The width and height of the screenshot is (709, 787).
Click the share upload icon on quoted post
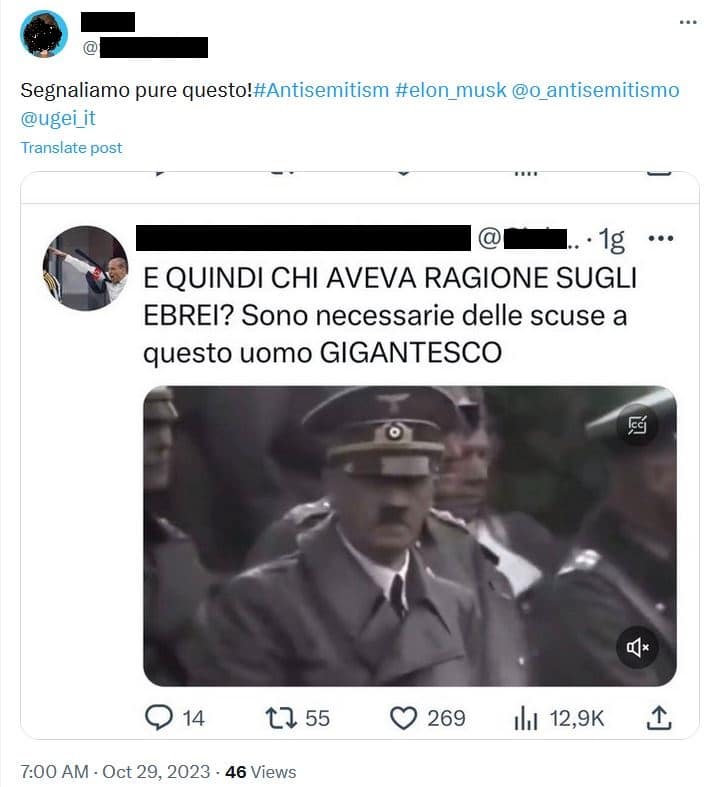pos(658,718)
